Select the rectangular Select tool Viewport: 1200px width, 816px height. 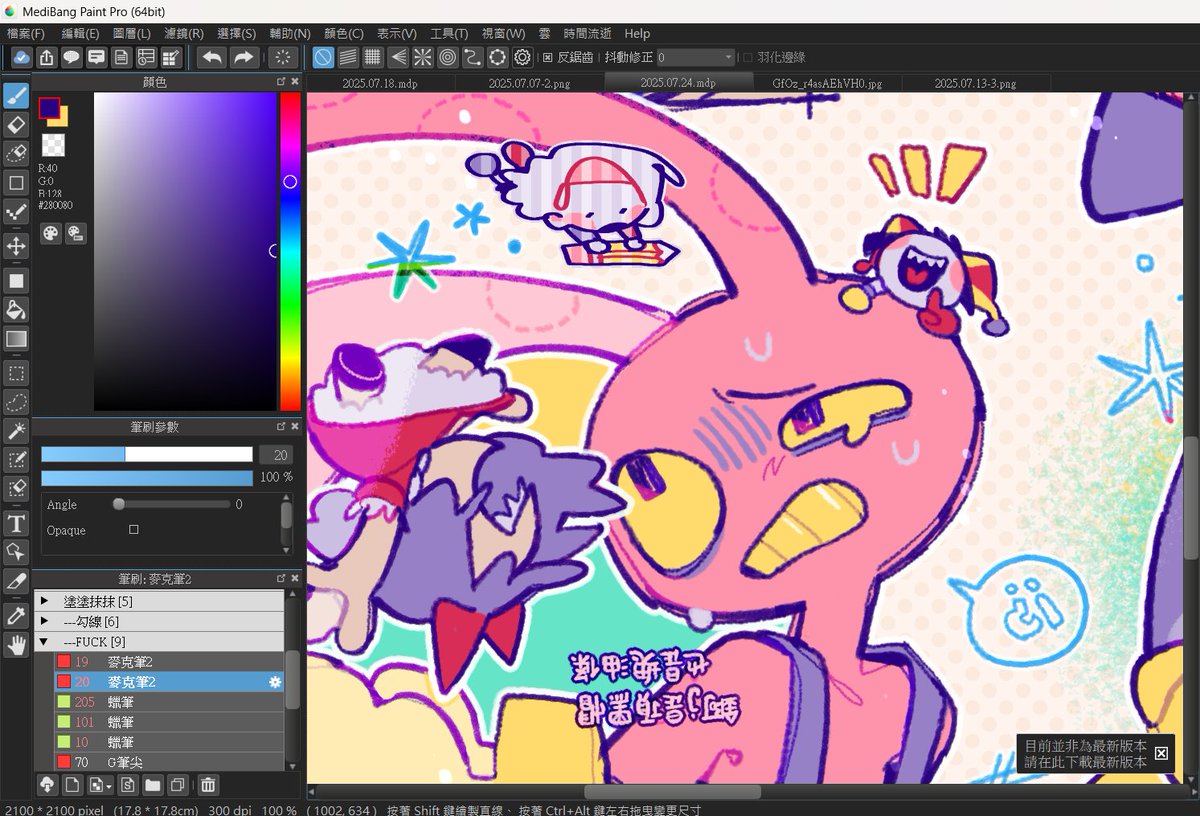point(16,373)
